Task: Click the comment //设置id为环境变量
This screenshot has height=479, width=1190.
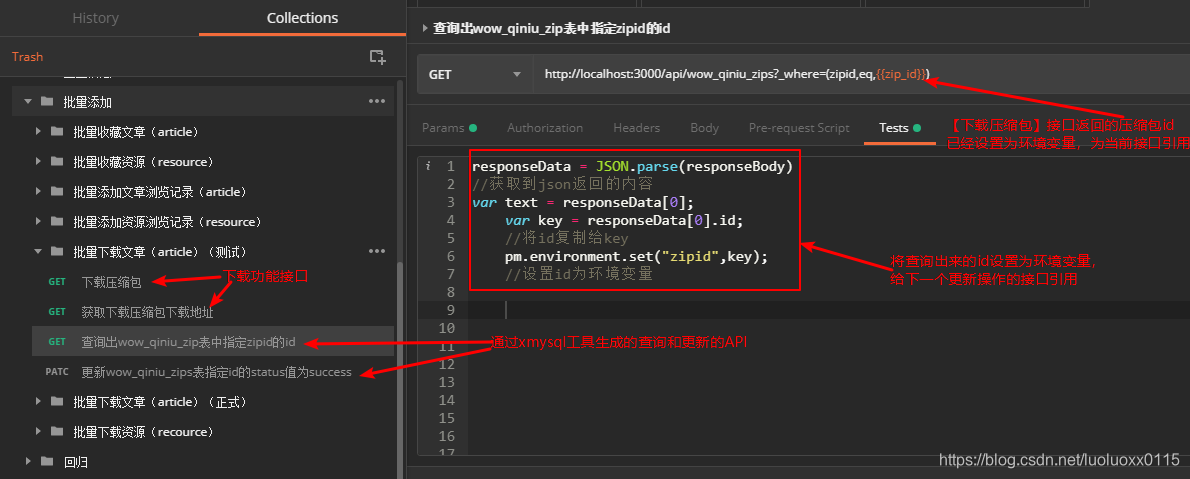Action: 579,274
